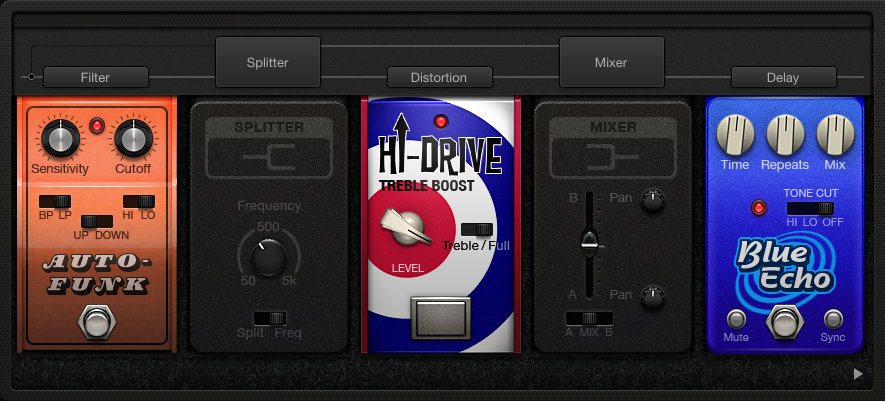
Task: Click the Pan knob for channel A
Action: [653, 297]
